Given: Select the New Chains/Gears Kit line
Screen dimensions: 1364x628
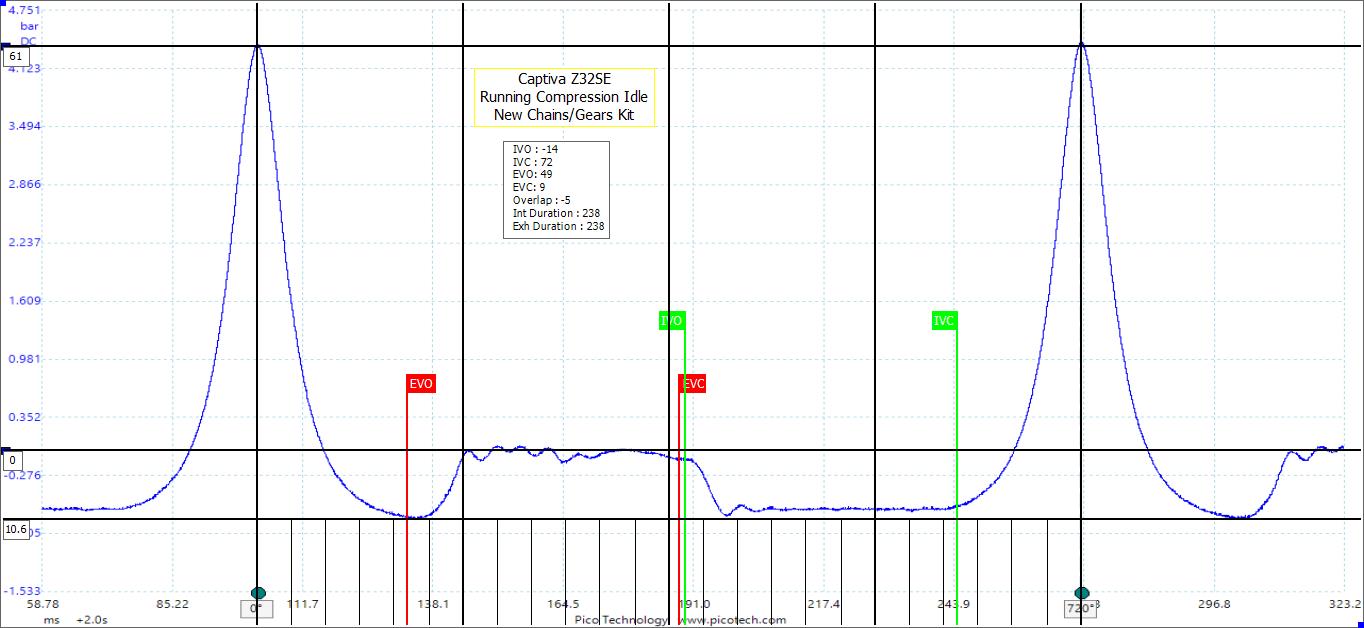Looking at the screenshot, I should 564,115.
